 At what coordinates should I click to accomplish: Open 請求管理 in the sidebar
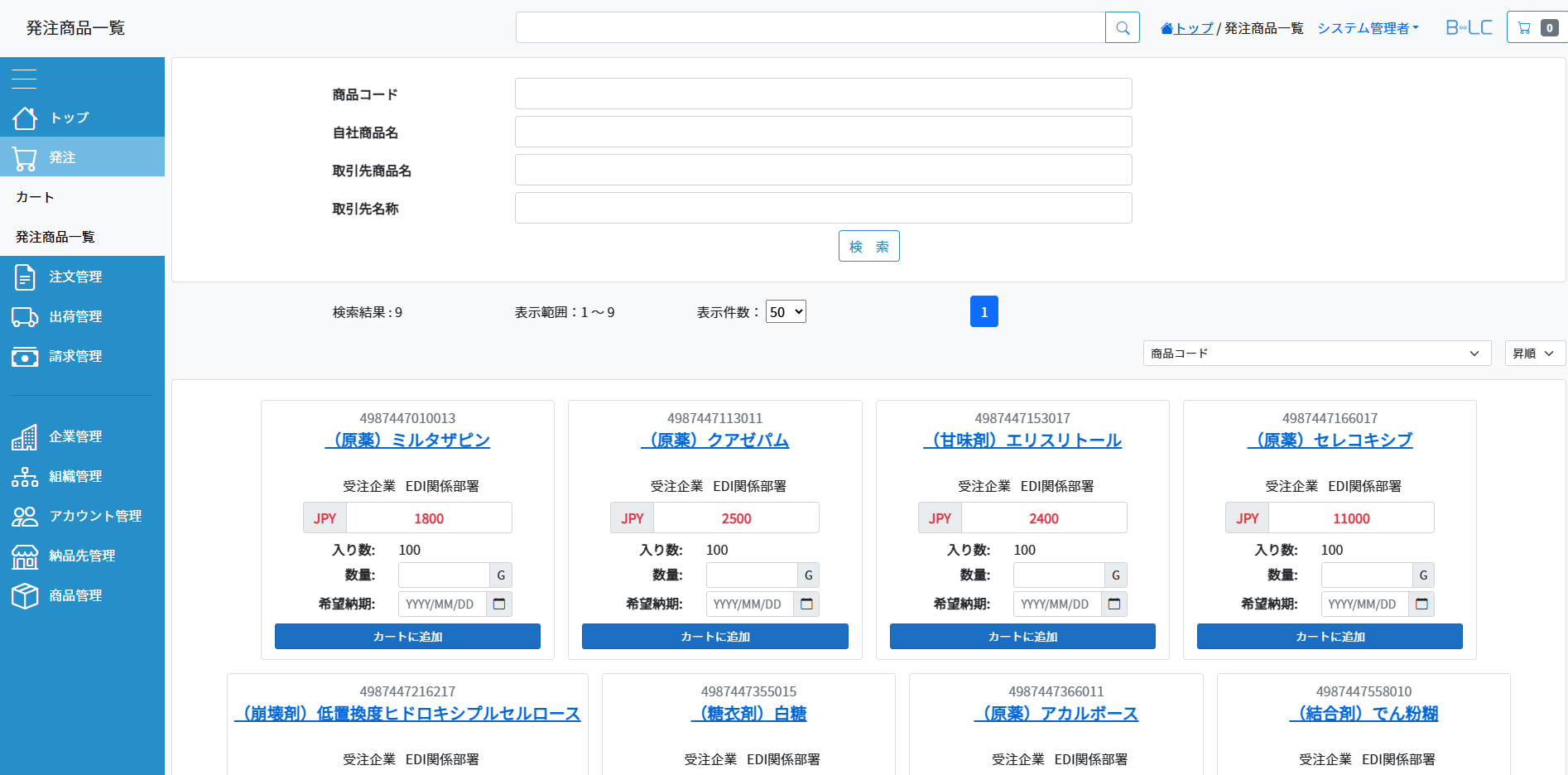(x=75, y=357)
